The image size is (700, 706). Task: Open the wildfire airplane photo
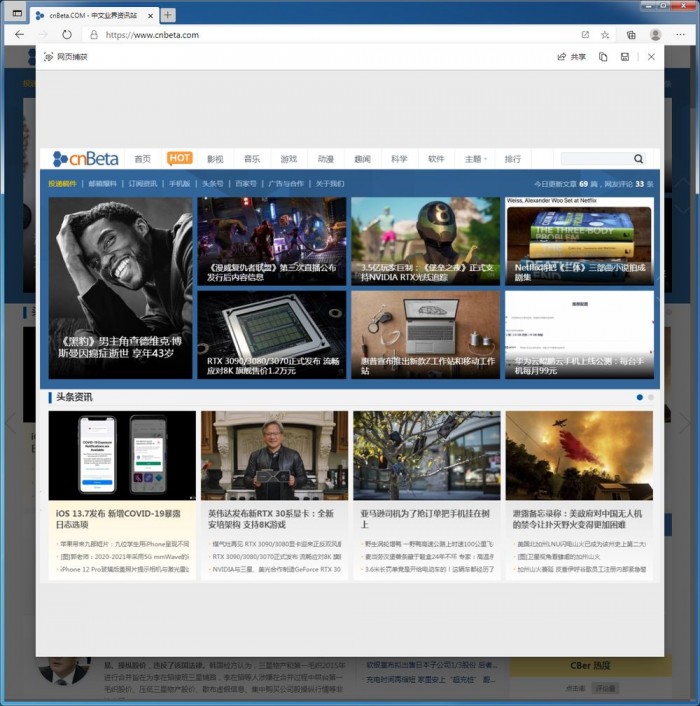click(x=579, y=455)
